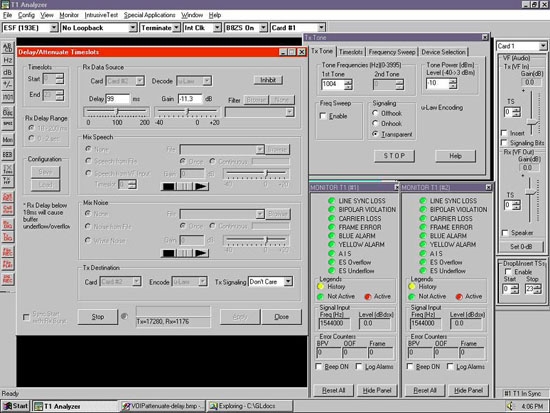The height and width of the screenshot is (413, 550).
Task: Click the S T O P button in Tx Tone
Action: point(394,155)
